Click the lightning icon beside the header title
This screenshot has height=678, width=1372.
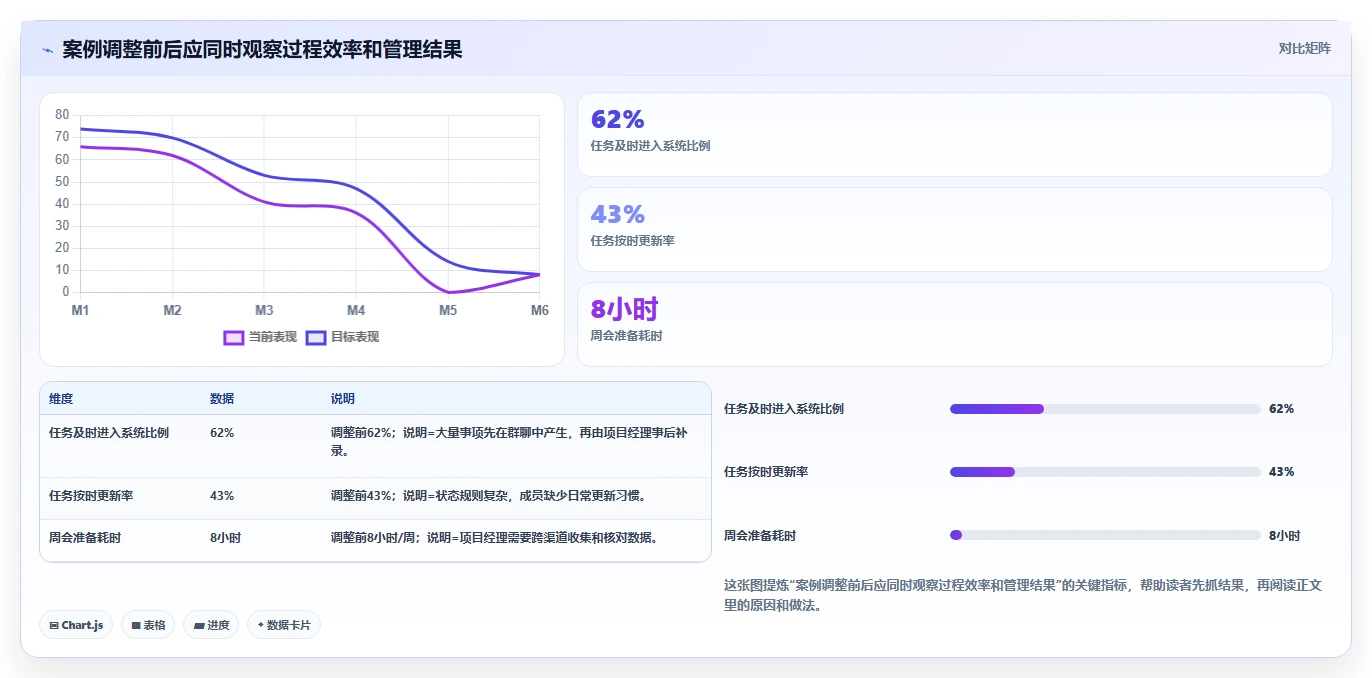pos(47,50)
